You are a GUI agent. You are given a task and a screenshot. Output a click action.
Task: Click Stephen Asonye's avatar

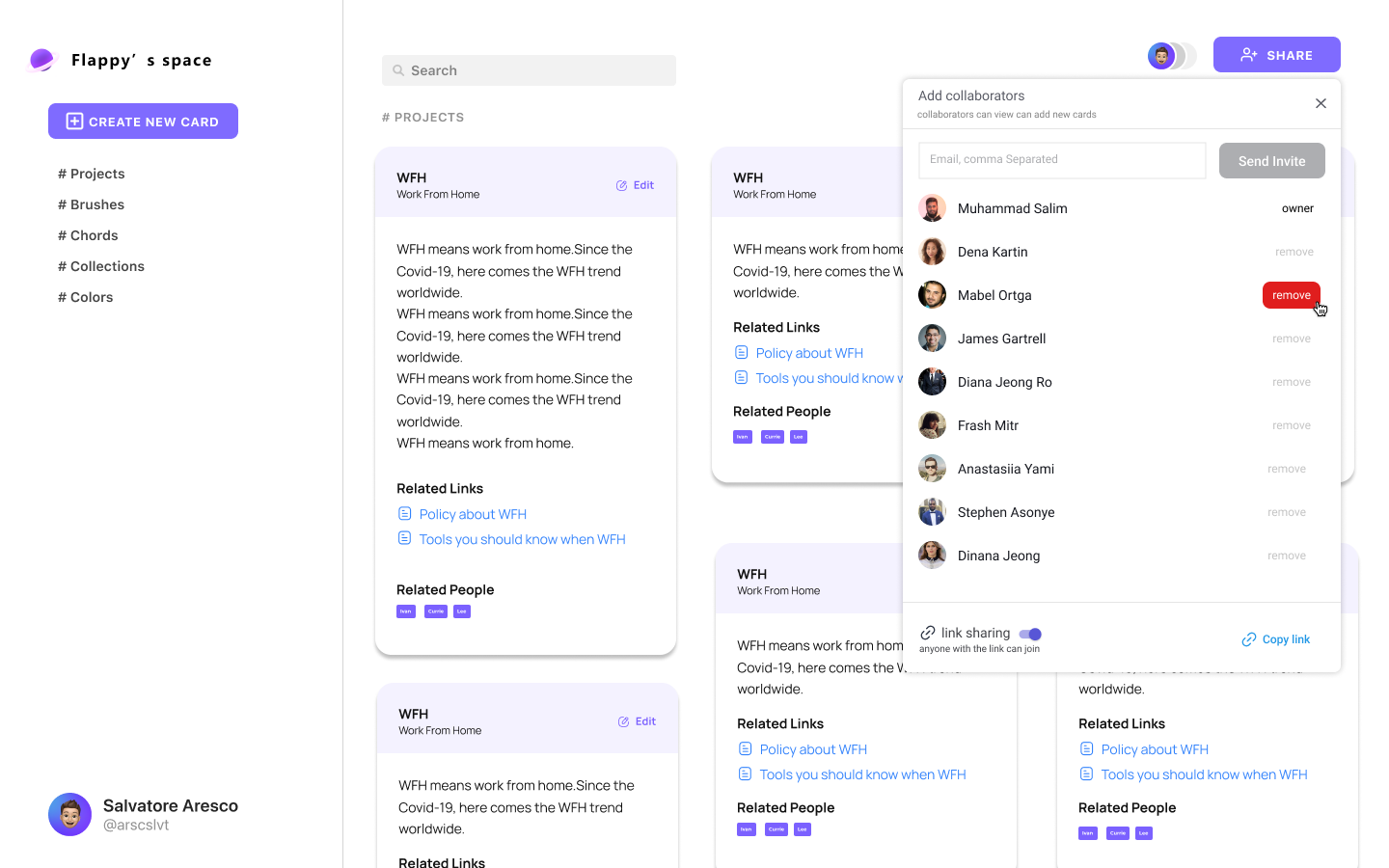932,512
